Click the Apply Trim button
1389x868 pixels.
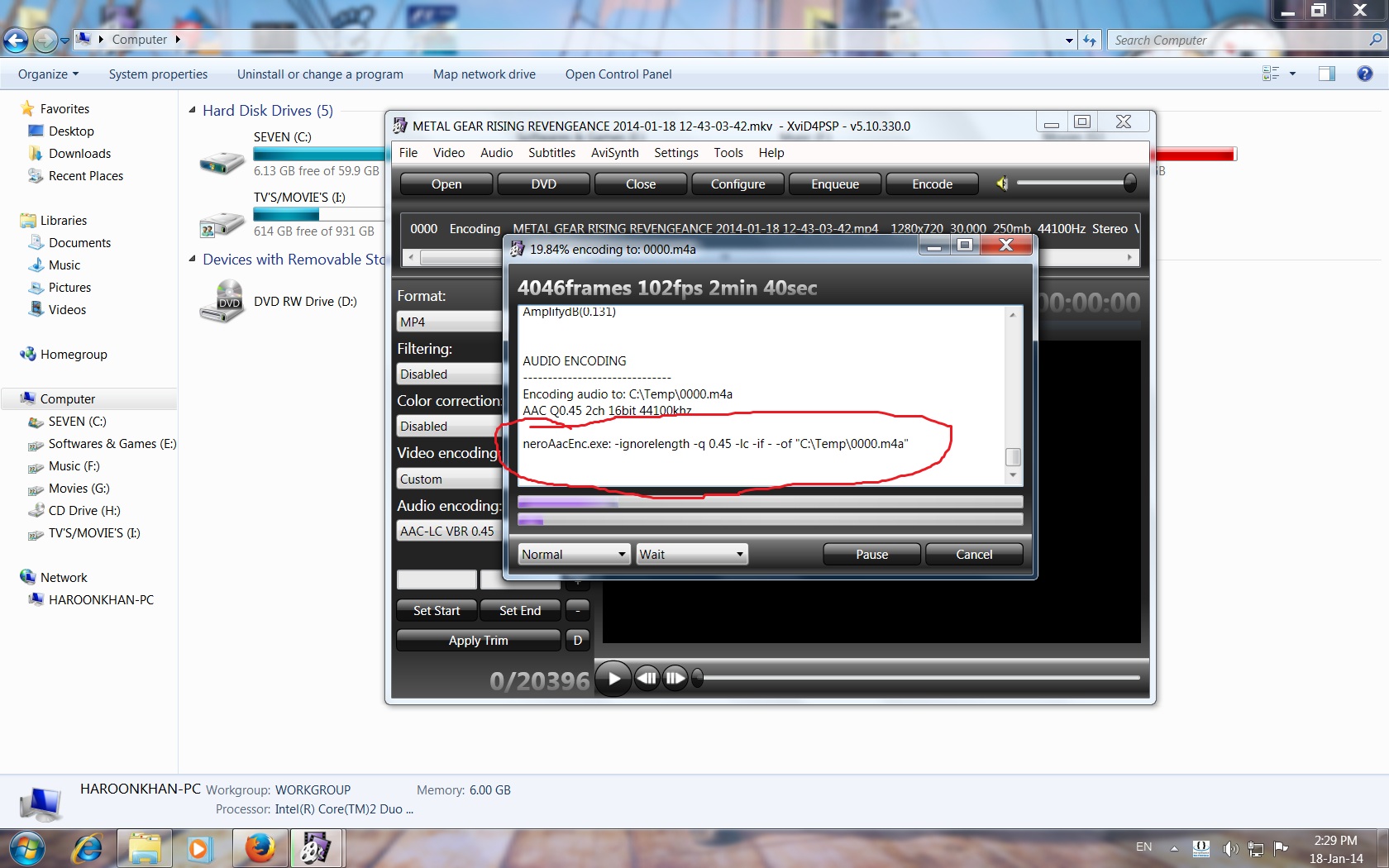pyautogui.click(x=478, y=640)
